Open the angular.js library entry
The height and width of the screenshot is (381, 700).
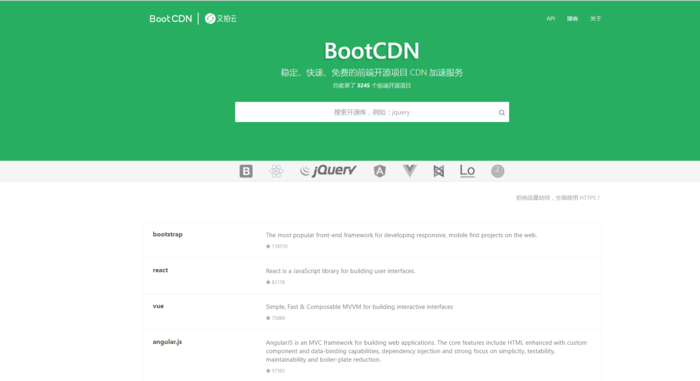tap(167, 342)
